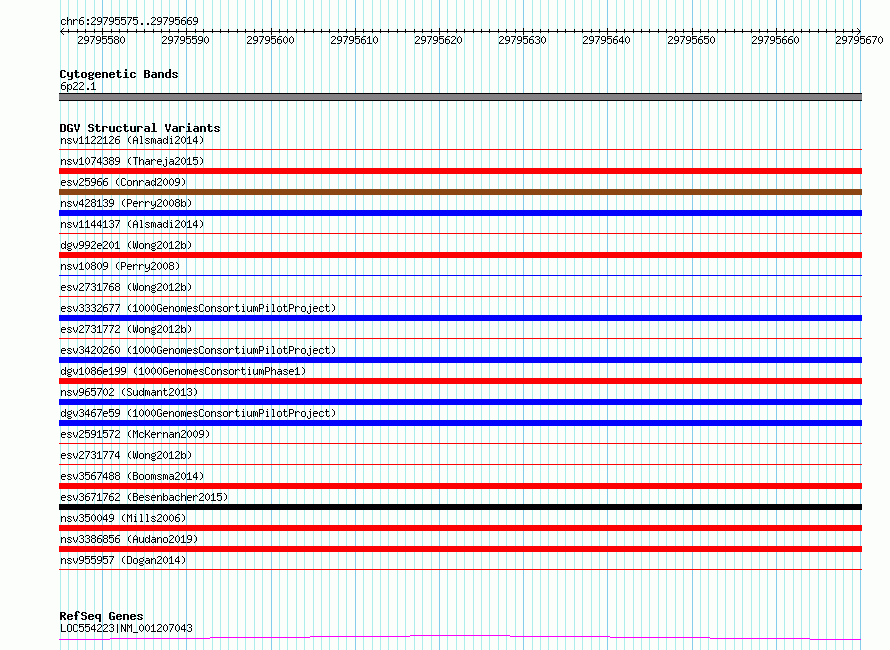Click the nsv1122126 (Alsmadi2014) variant label
Viewport: 890px width, 650px height.
coord(132,140)
